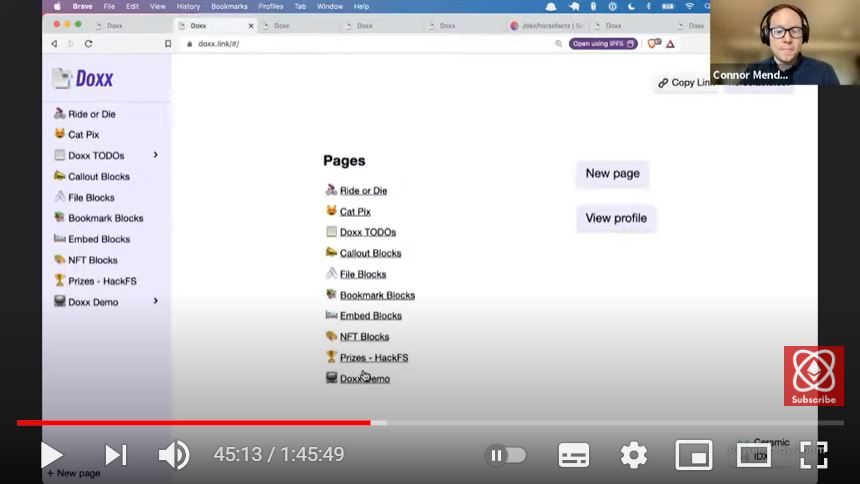Click the sidebar + New page button
Image resolution: width=860 pixels, height=484 pixels.
[x=73, y=473]
